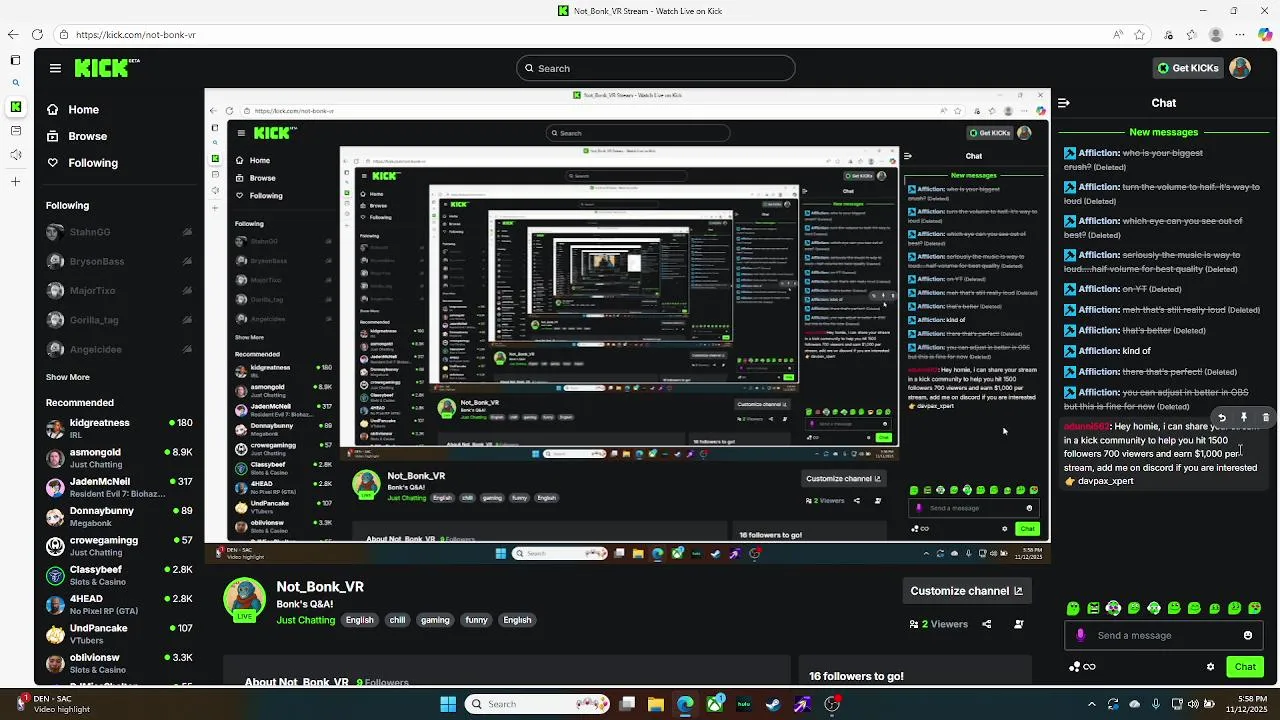This screenshot has height=720, width=1280.
Task: Open Gorilla_tag followed channel
Action: coord(119,320)
